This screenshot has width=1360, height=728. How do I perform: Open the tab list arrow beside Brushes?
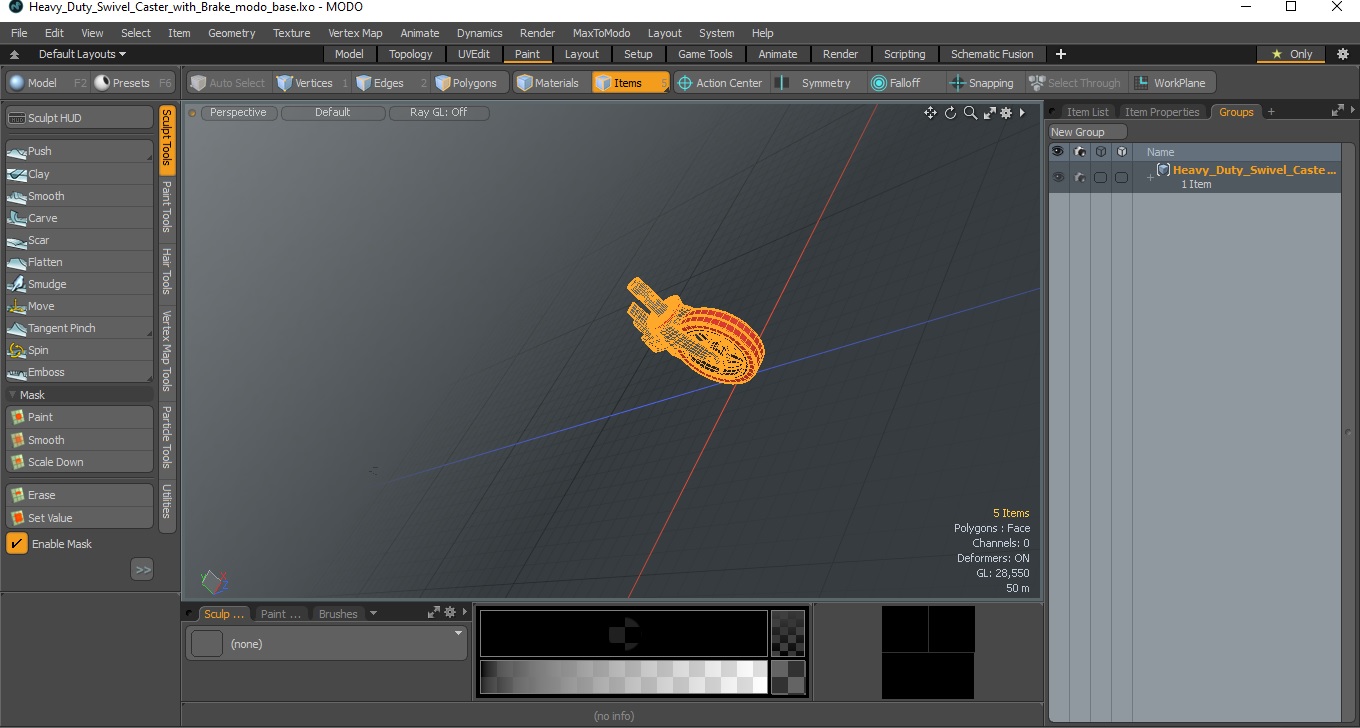373,614
